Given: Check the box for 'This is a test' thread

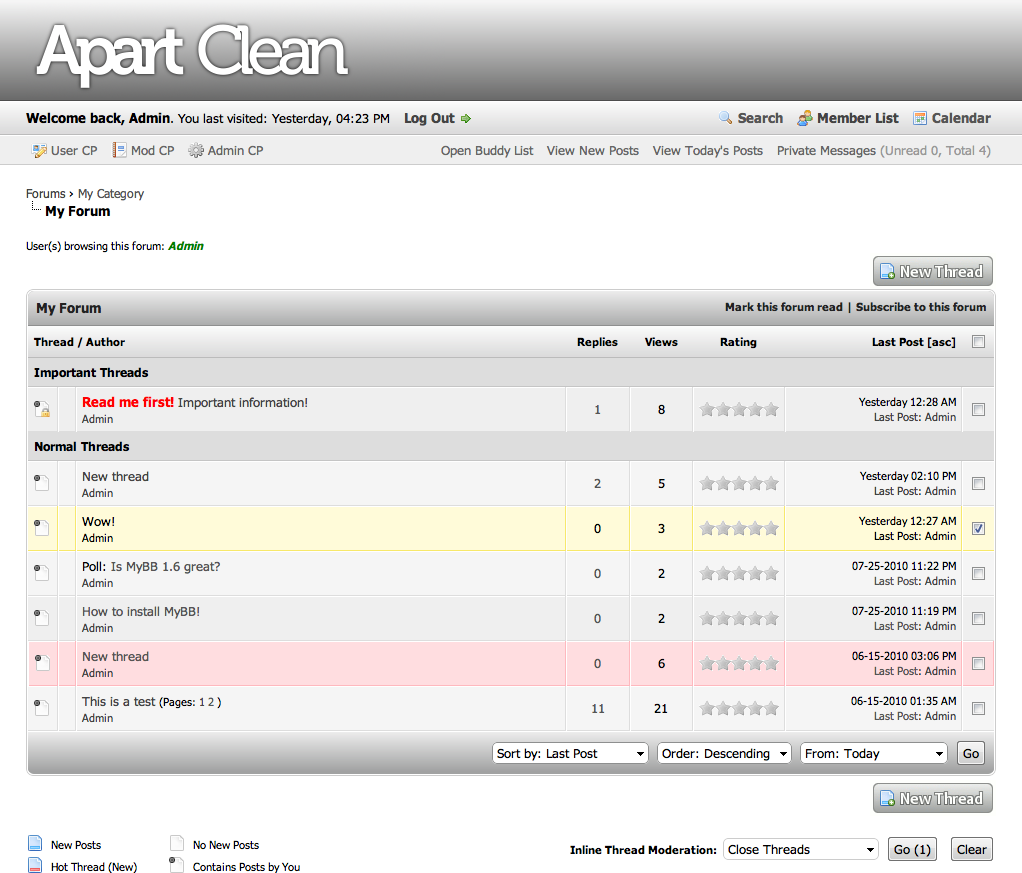Looking at the screenshot, I should pyautogui.click(x=978, y=708).
